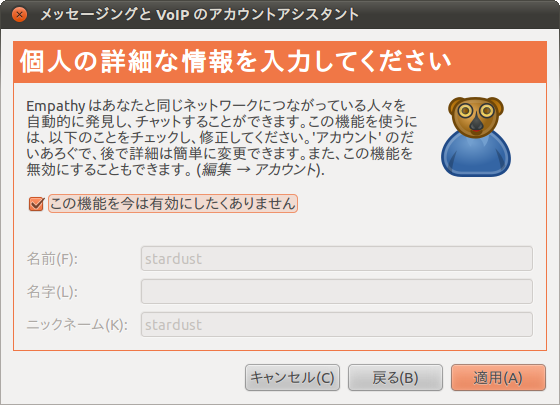This screenshot has height=405, width=560.
Task: Click the description line starting with '自動的に発見し'
Action: tap(222, 122)
